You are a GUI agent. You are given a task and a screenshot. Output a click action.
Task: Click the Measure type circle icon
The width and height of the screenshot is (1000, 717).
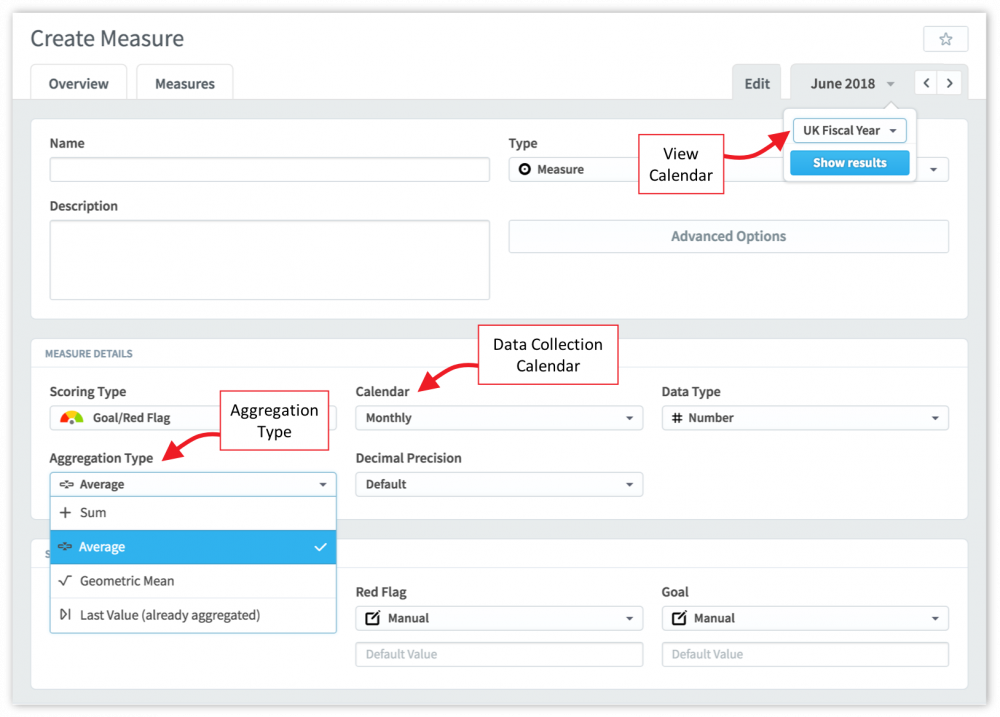click(524, 170)
